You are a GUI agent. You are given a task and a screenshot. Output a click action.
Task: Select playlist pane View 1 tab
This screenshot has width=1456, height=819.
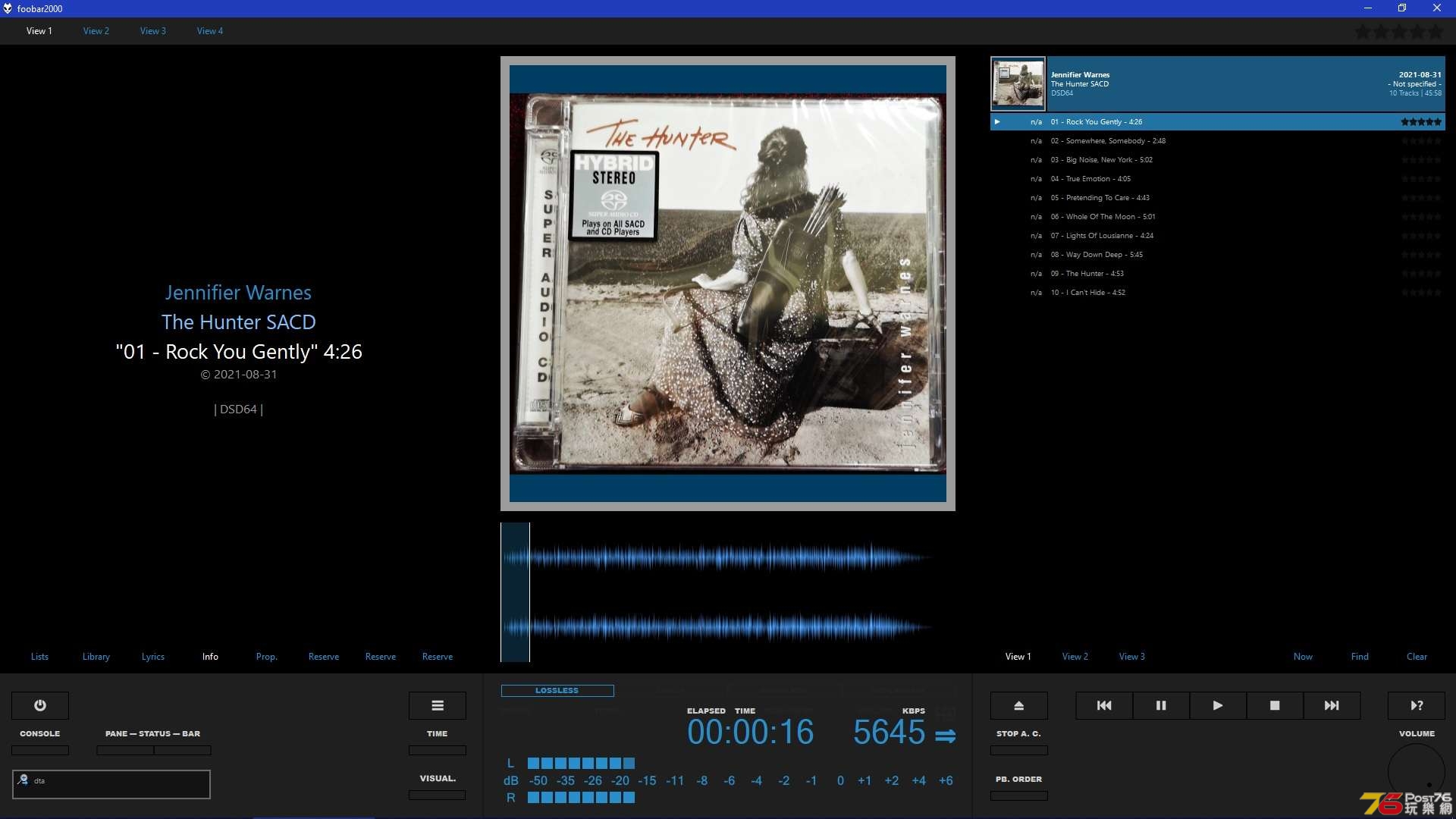[x=1018, y=657]
